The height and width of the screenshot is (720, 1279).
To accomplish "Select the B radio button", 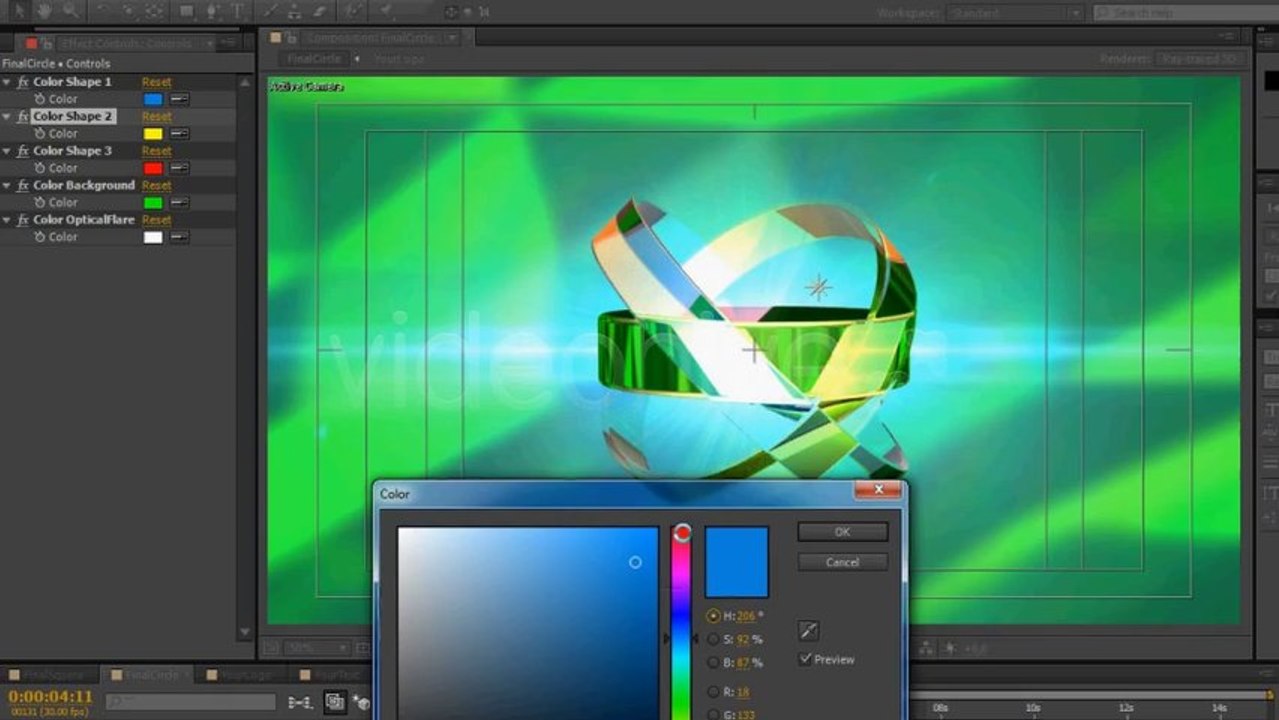I will coord(713,662).
